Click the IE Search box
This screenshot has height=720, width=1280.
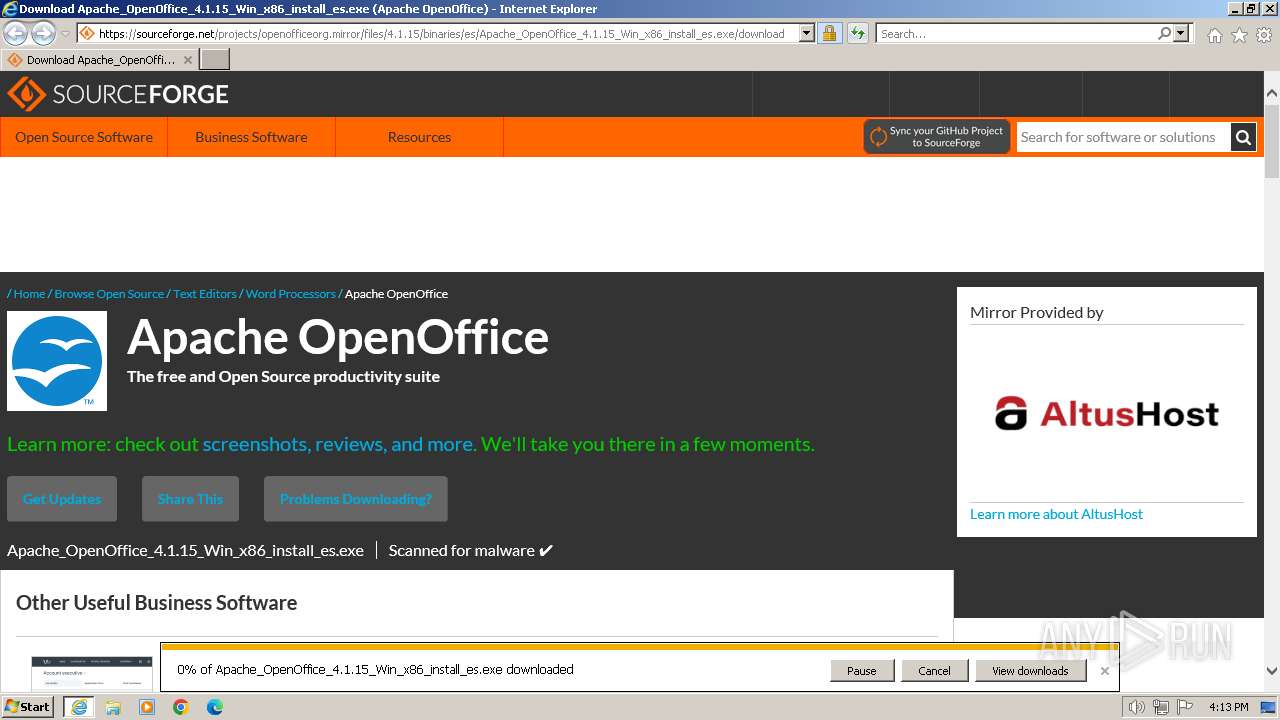(x=1015, y=33)
